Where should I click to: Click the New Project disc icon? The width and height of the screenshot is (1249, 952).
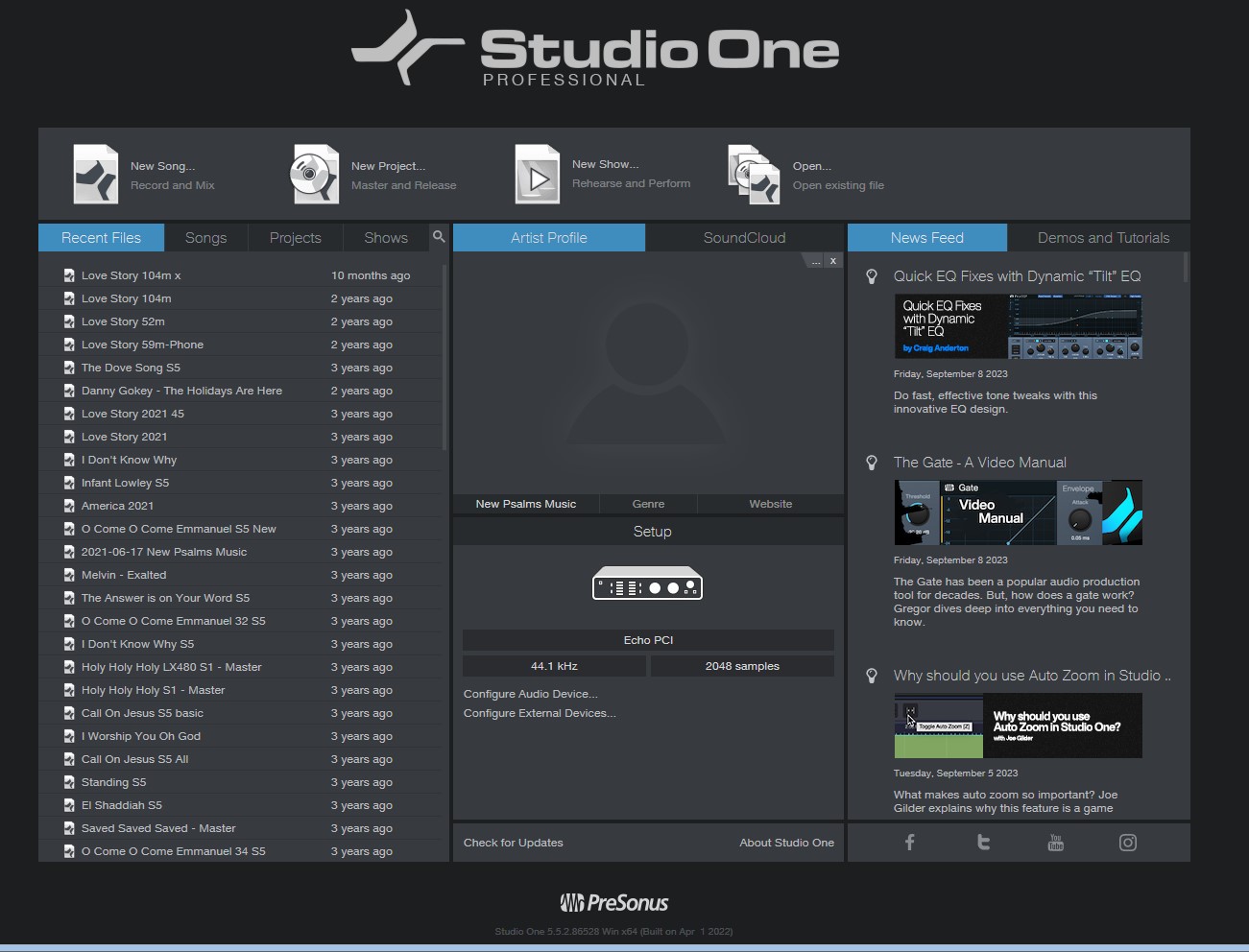315,174
